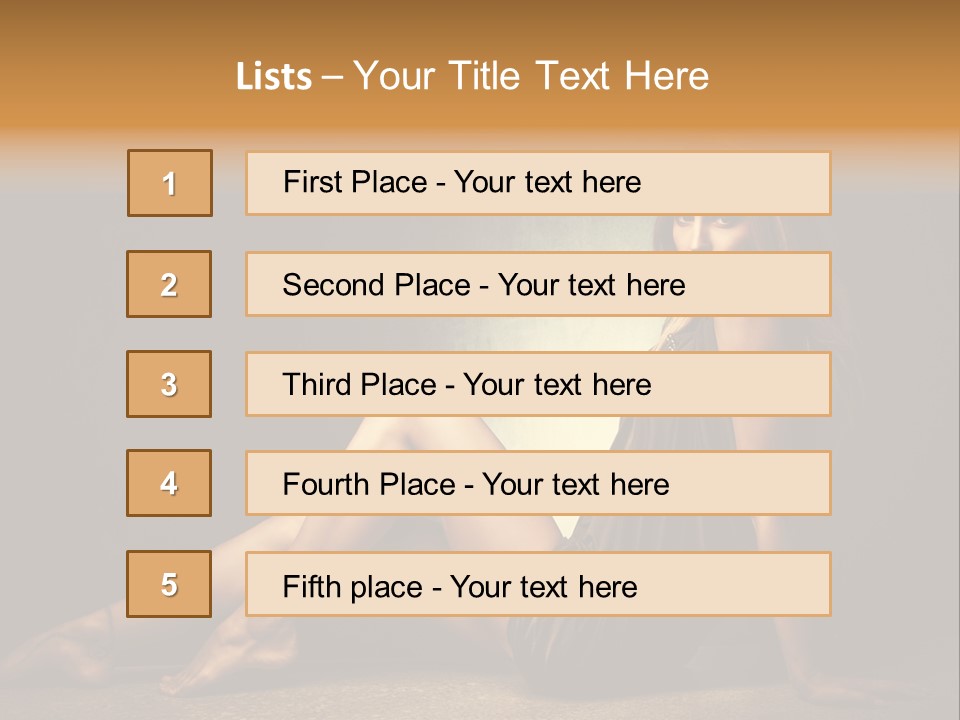Click the number 5 box
Image resolution: width=960 pixels, height=720 pixels.
(169, 584)
